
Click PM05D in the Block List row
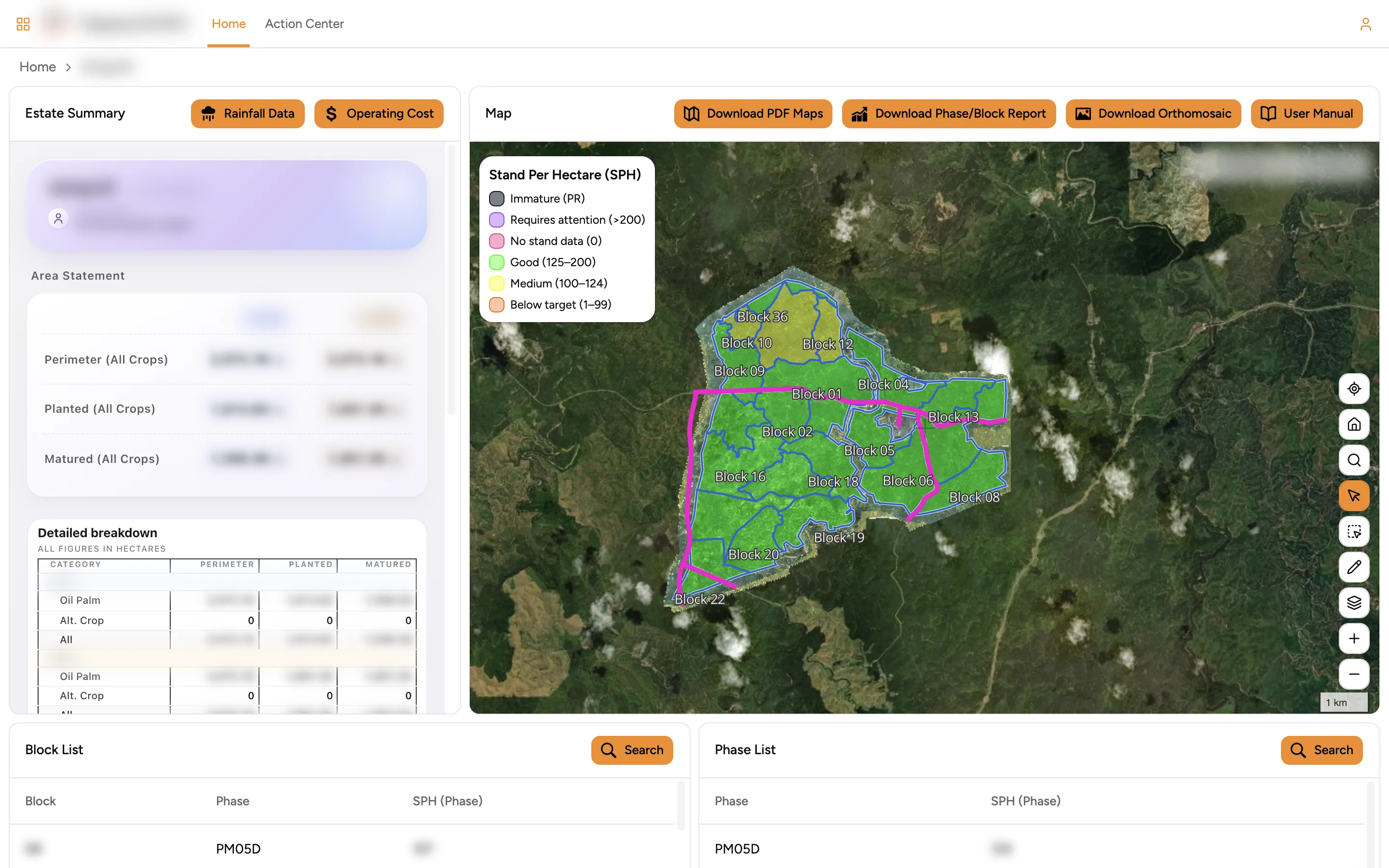[238, 849]
